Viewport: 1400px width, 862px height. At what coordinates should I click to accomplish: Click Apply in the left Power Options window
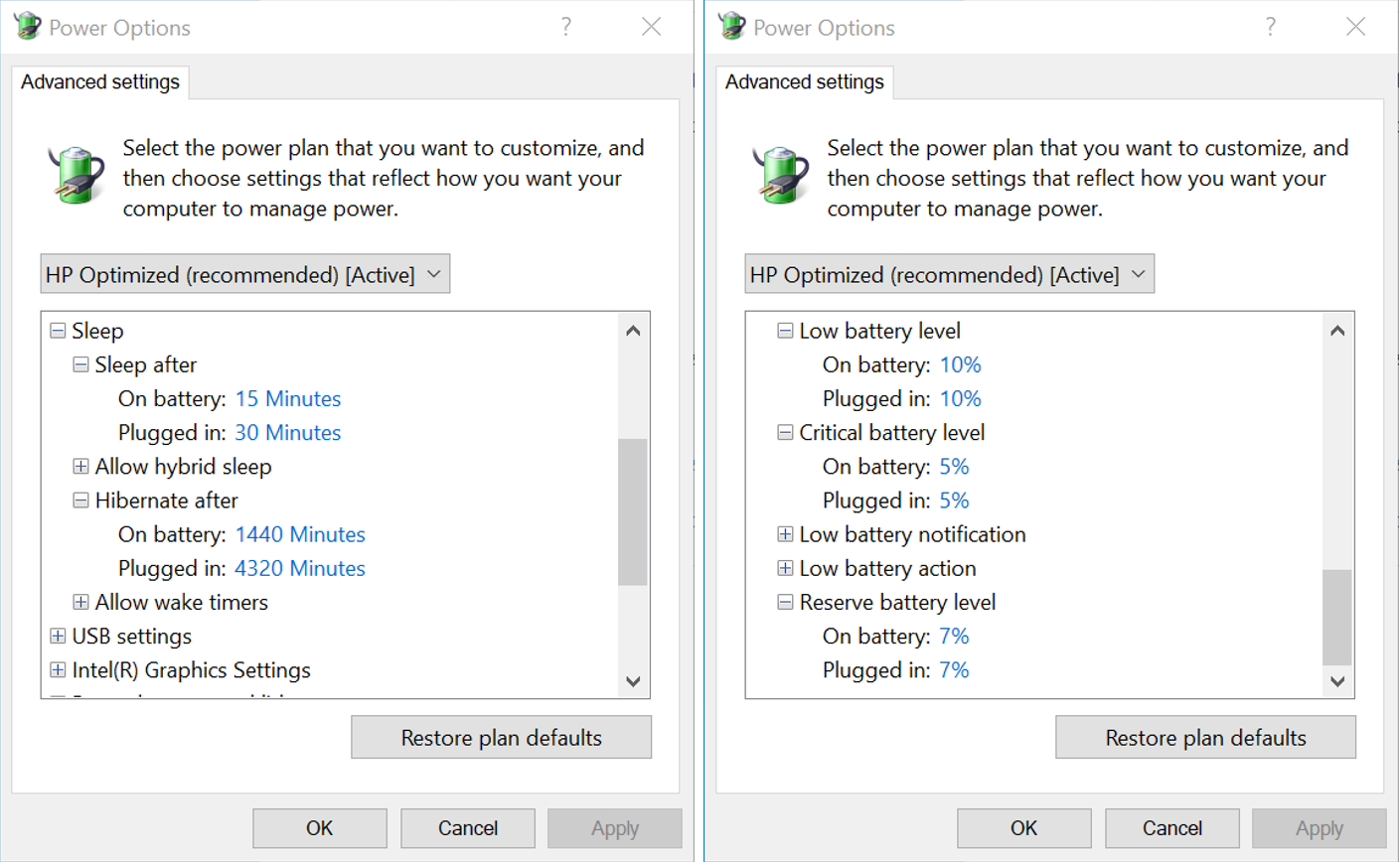point(615,828)
